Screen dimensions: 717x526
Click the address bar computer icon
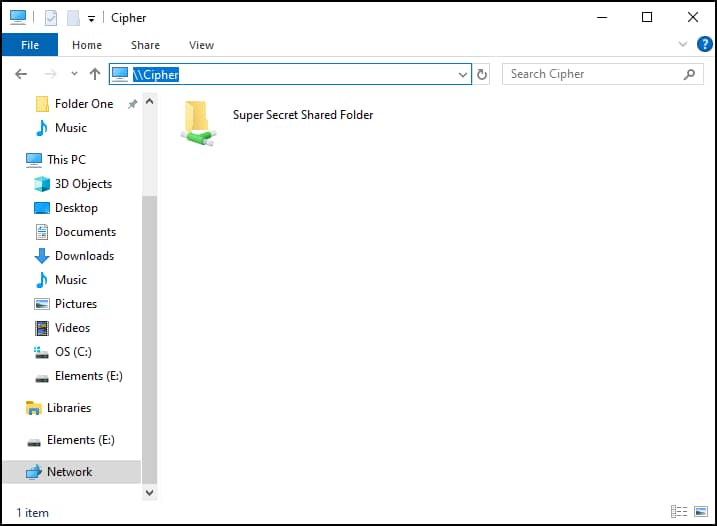click(120, 74)
